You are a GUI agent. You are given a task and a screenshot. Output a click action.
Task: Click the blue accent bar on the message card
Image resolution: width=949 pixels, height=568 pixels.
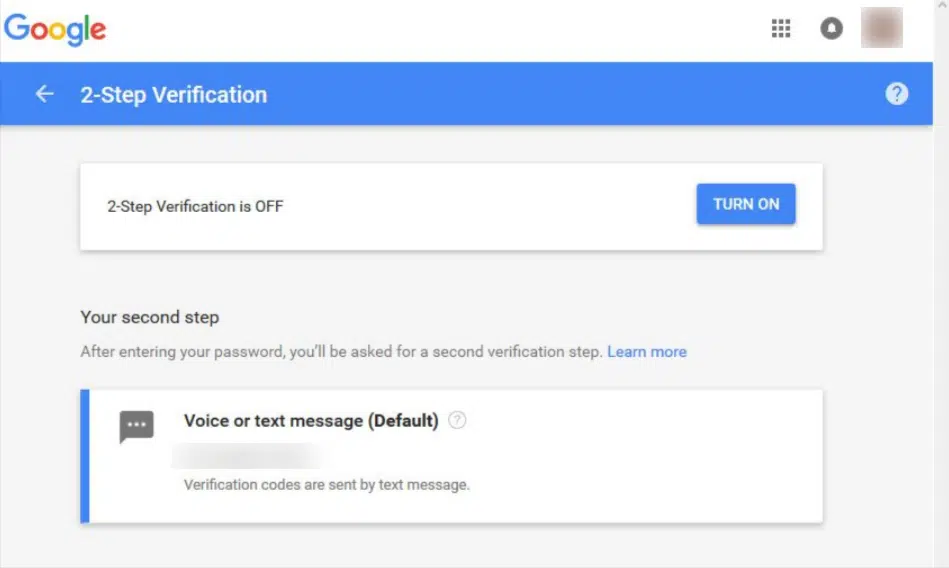(x=85, y=456)
